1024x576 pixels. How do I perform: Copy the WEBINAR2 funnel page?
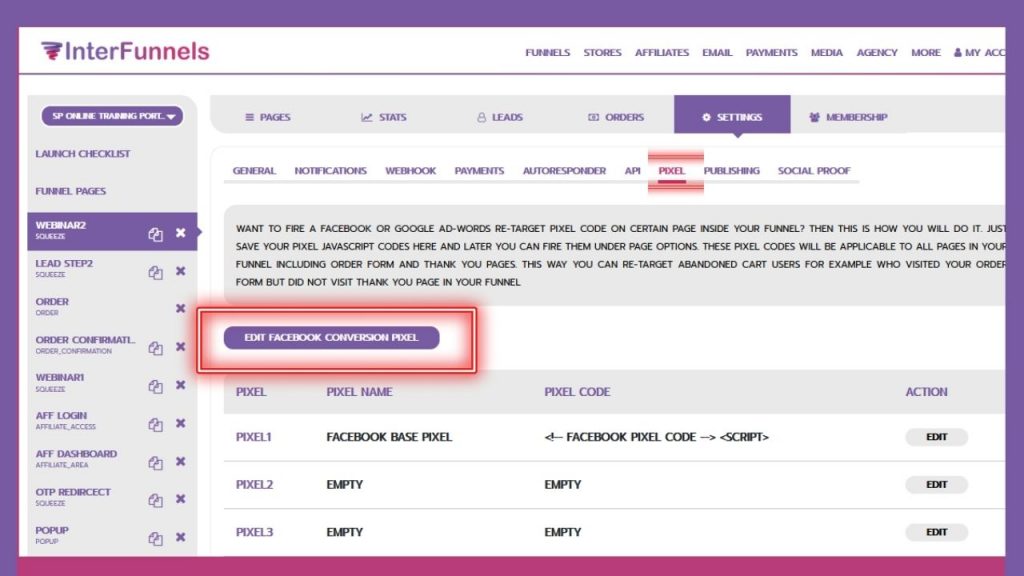pyautogui.click(x=155, y=234)
